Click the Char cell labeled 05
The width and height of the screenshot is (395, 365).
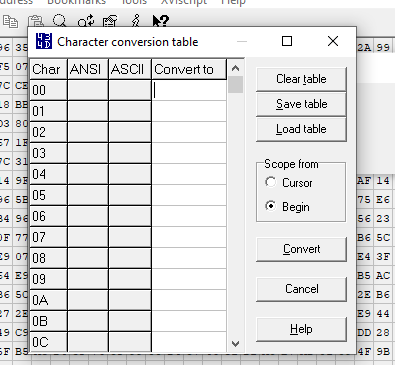[48, 195]
